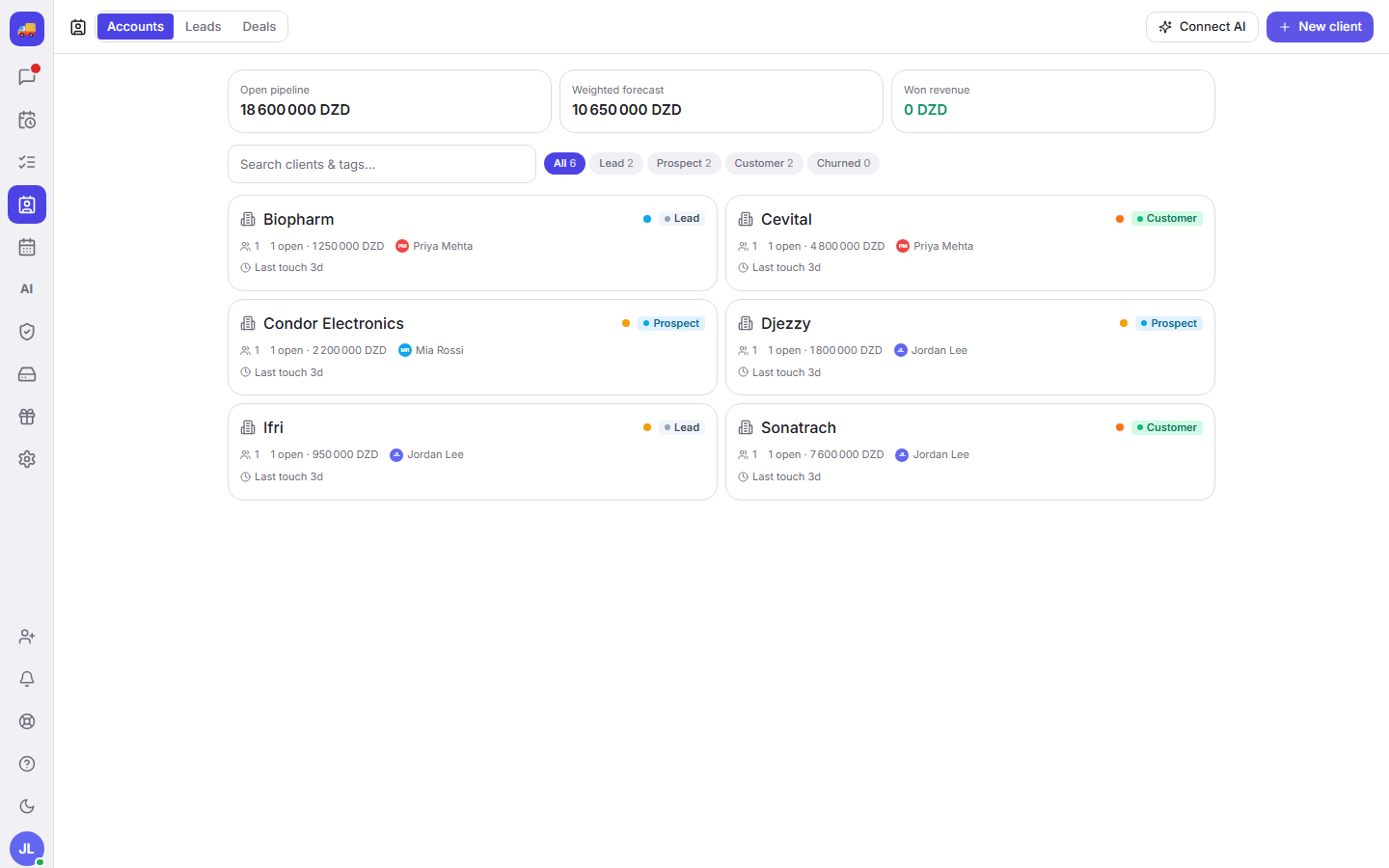The image size is (1389, 868).
Task: Open the chat messages icon in sidebar
Action: pyautogui.click(x=27, y=77)
